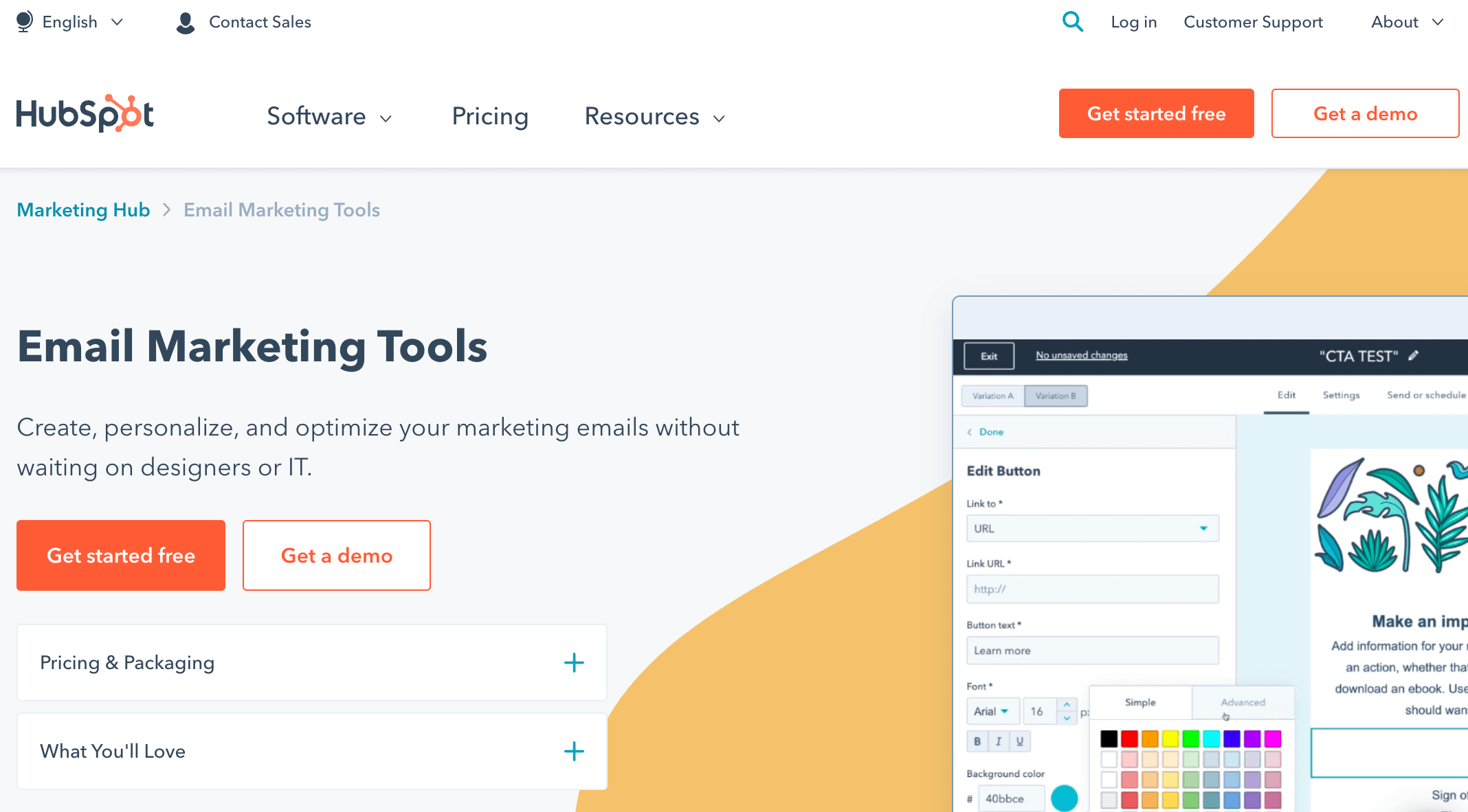Click the font size 16 field

point(1041,711)
